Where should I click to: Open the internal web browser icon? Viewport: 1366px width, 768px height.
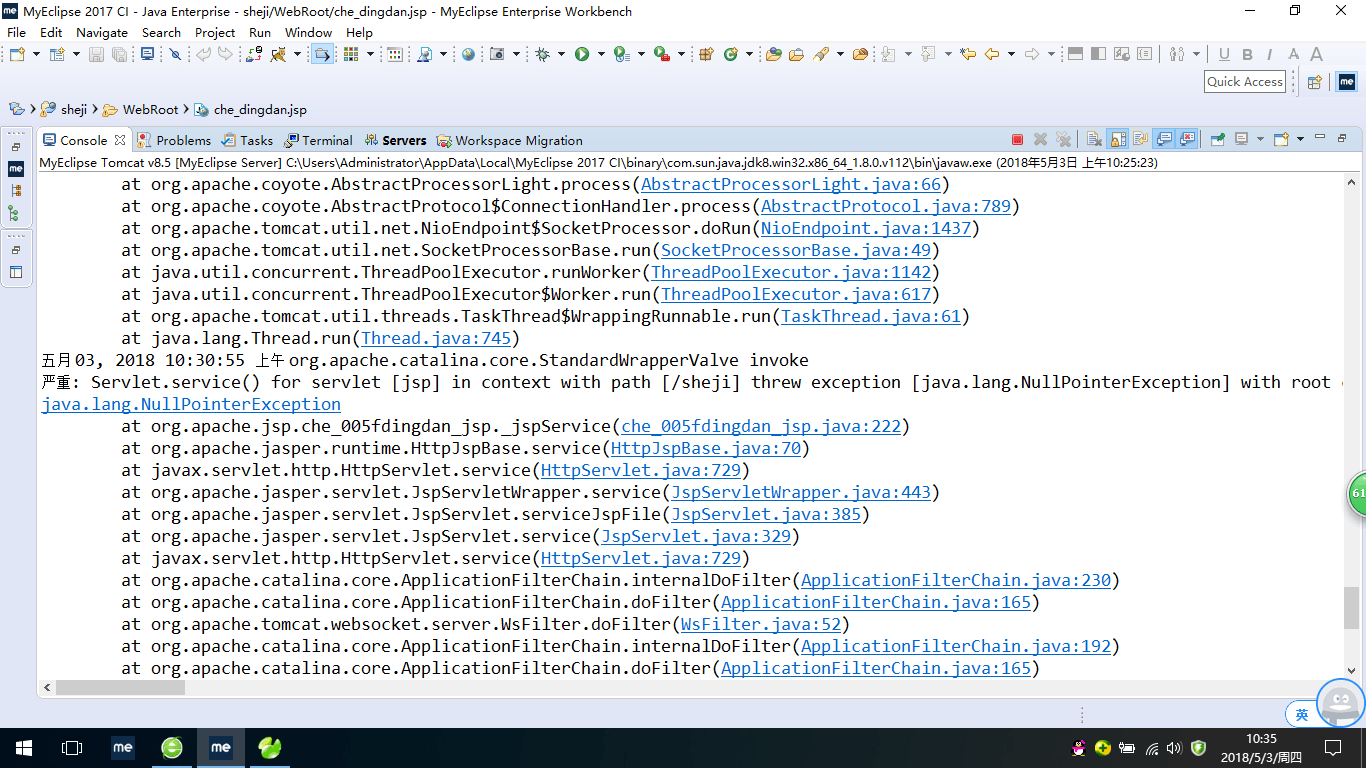[468, 54]
